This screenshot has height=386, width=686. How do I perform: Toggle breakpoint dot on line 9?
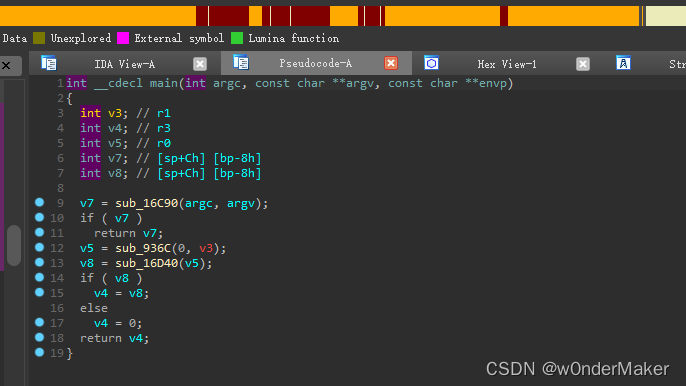[x=39, y=202]
